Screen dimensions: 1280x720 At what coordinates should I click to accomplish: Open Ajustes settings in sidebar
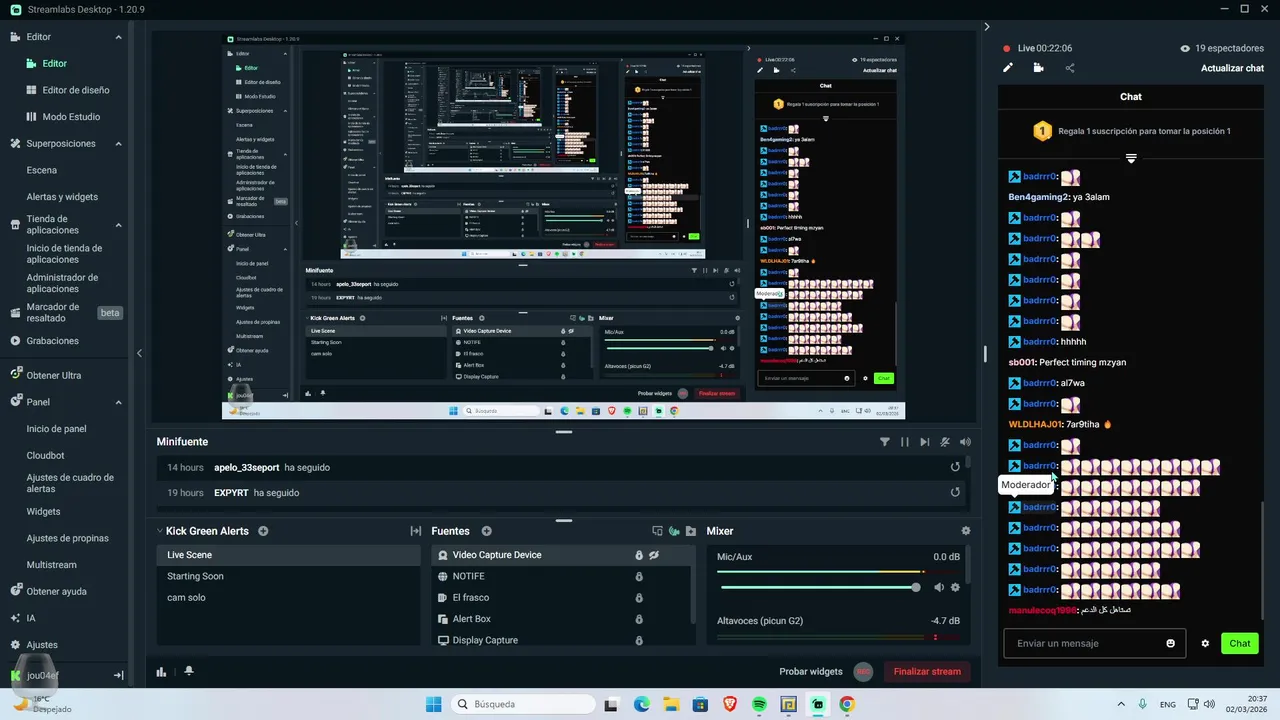click(x=42, y=645)
